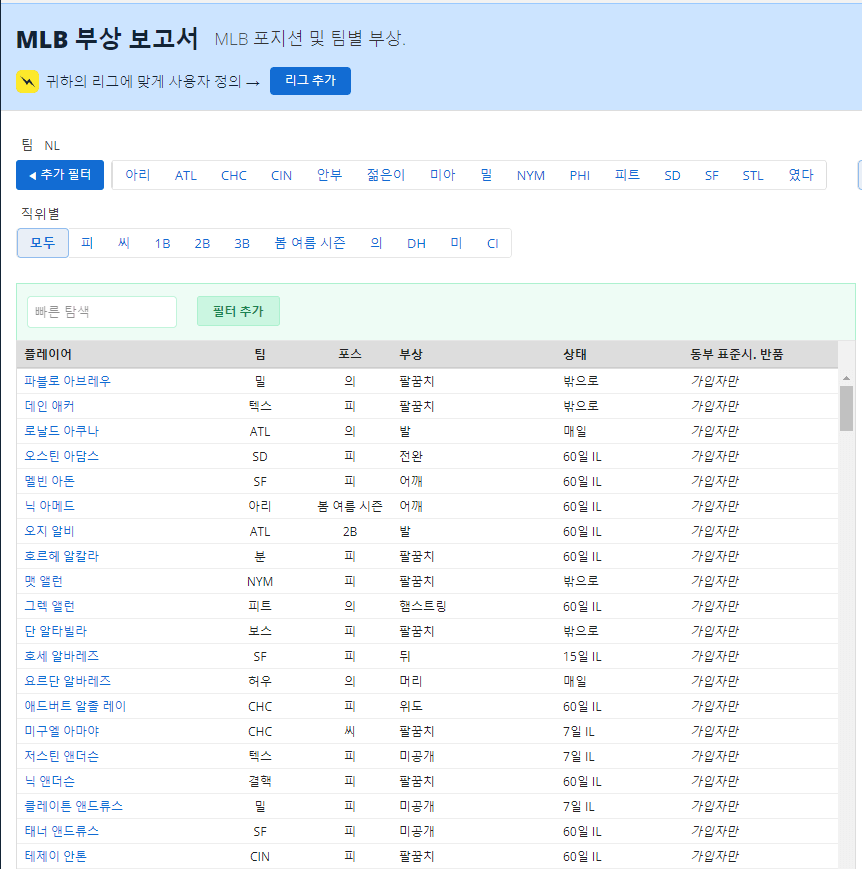The image size is (862, 869).
Task: Select the CHC team tab
Action: coord(233,175)
